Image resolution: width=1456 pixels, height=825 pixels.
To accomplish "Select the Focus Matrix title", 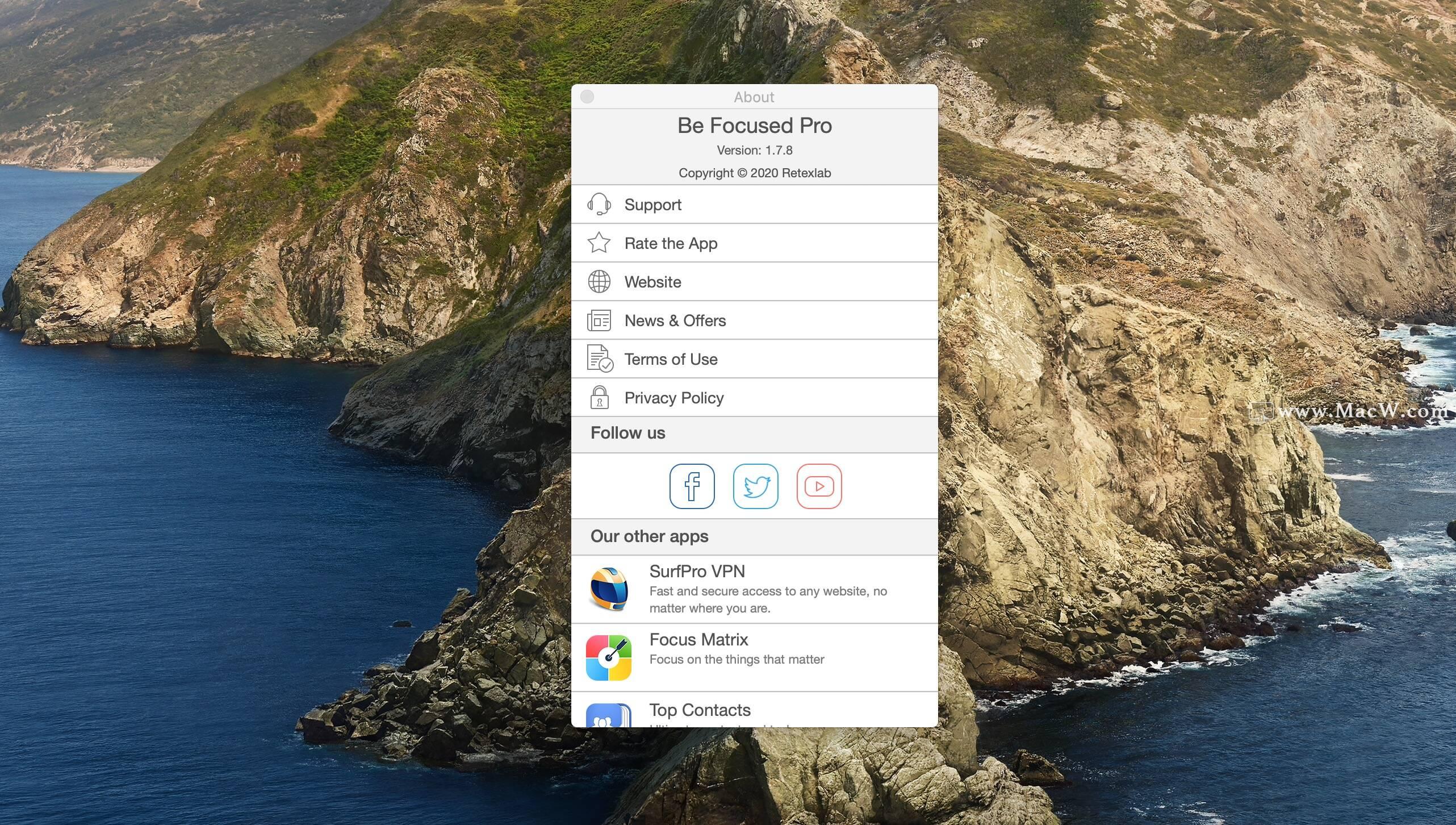I will [x=698, y=639].
